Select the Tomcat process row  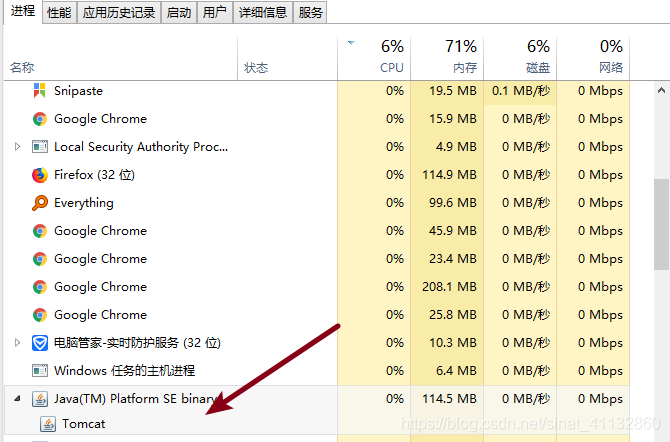pyautogui.click(x=317, y=424)
